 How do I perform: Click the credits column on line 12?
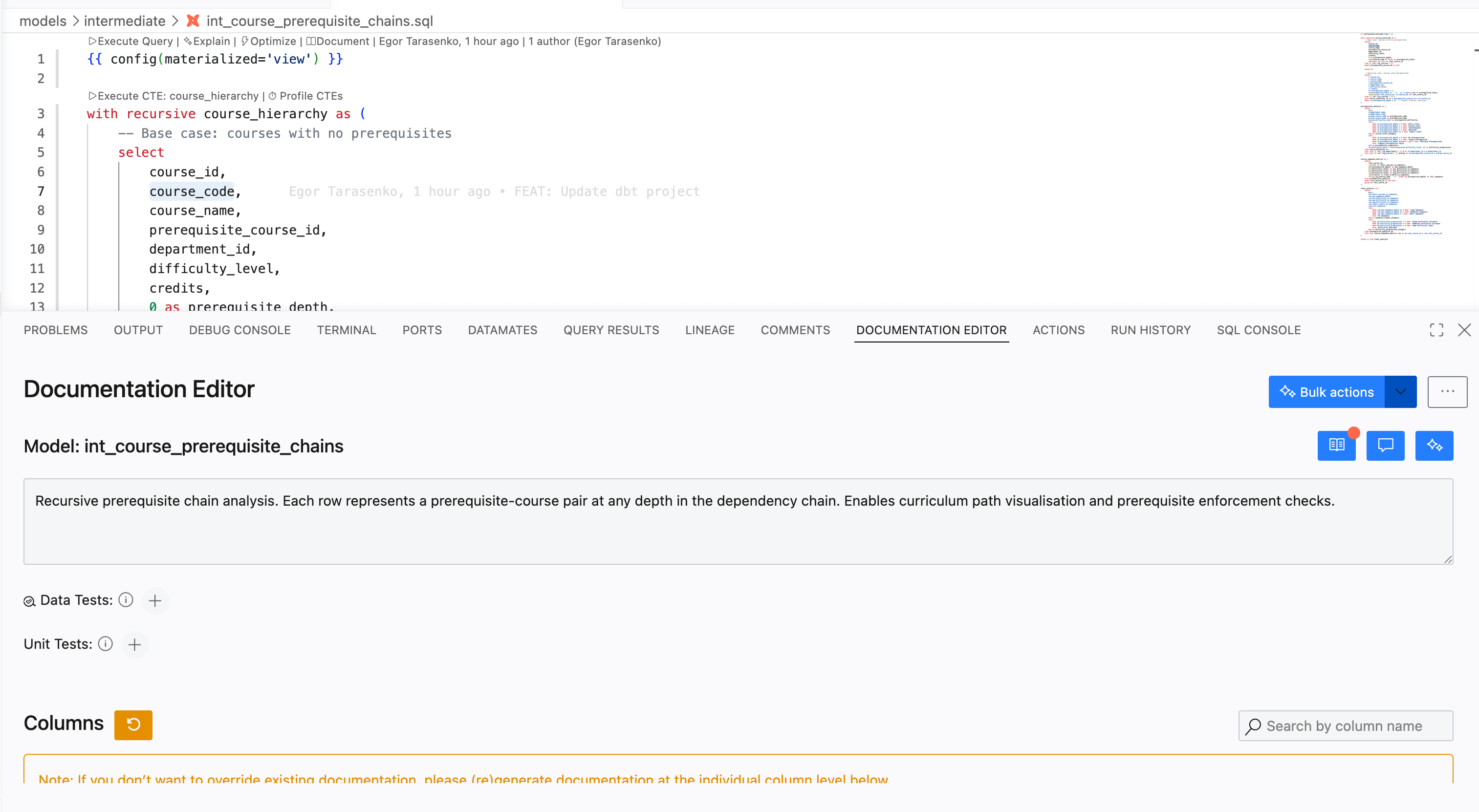click(176, 288)
